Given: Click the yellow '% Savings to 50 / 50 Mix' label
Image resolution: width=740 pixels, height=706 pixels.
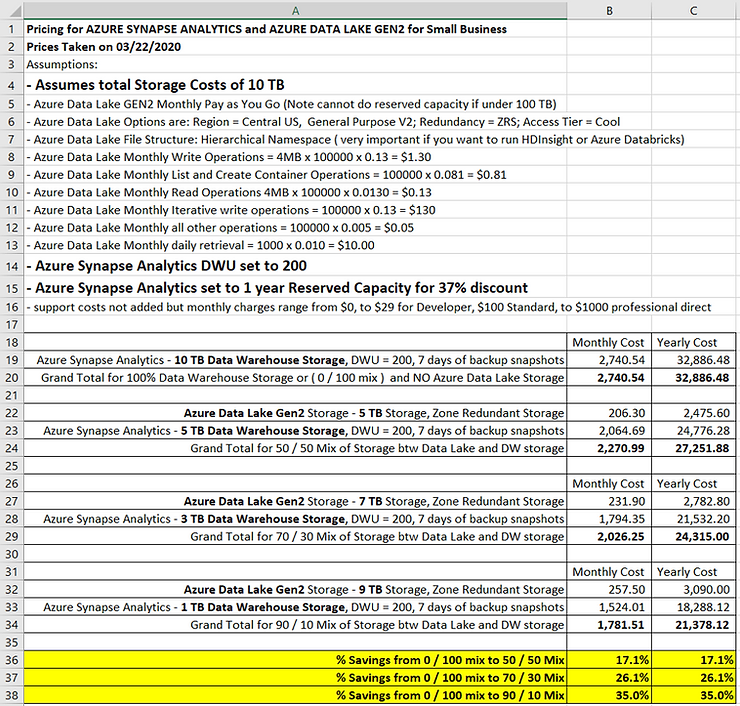Looking at the screenshot, I should point(295,660).
